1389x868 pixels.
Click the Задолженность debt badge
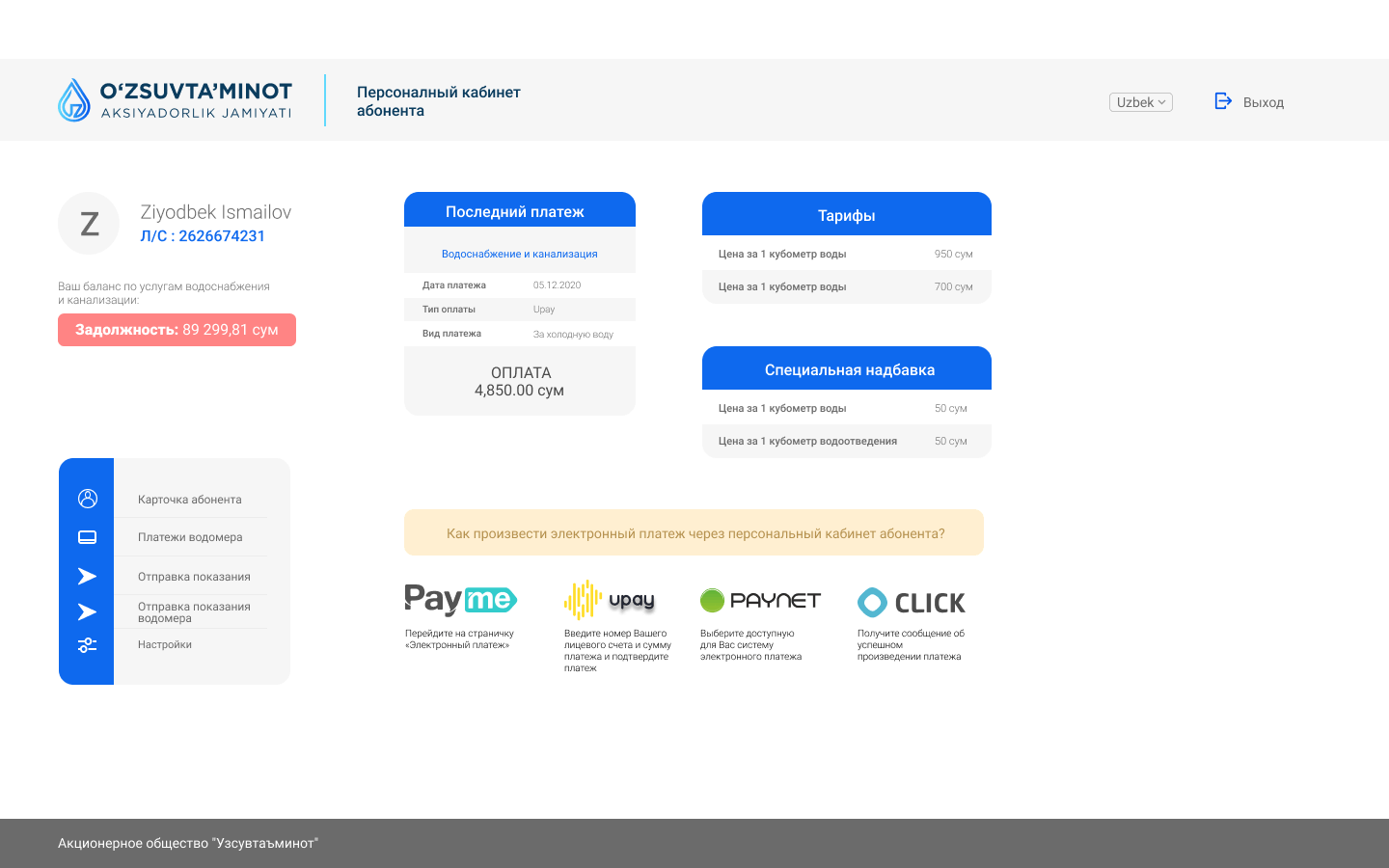pyautogui.click(x=177, y=330)
